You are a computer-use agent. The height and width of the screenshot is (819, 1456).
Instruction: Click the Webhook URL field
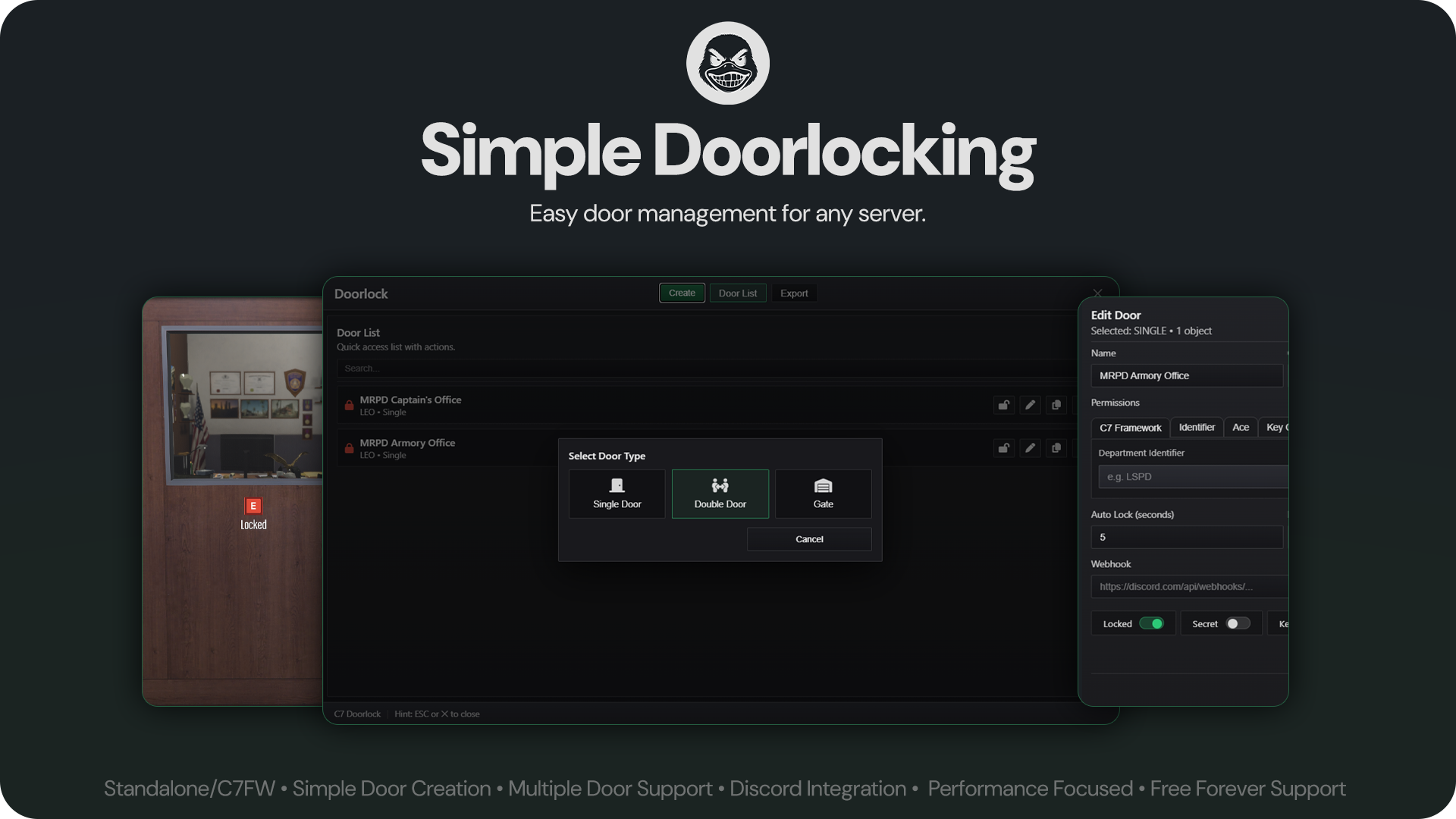[x=1189, y=587]
